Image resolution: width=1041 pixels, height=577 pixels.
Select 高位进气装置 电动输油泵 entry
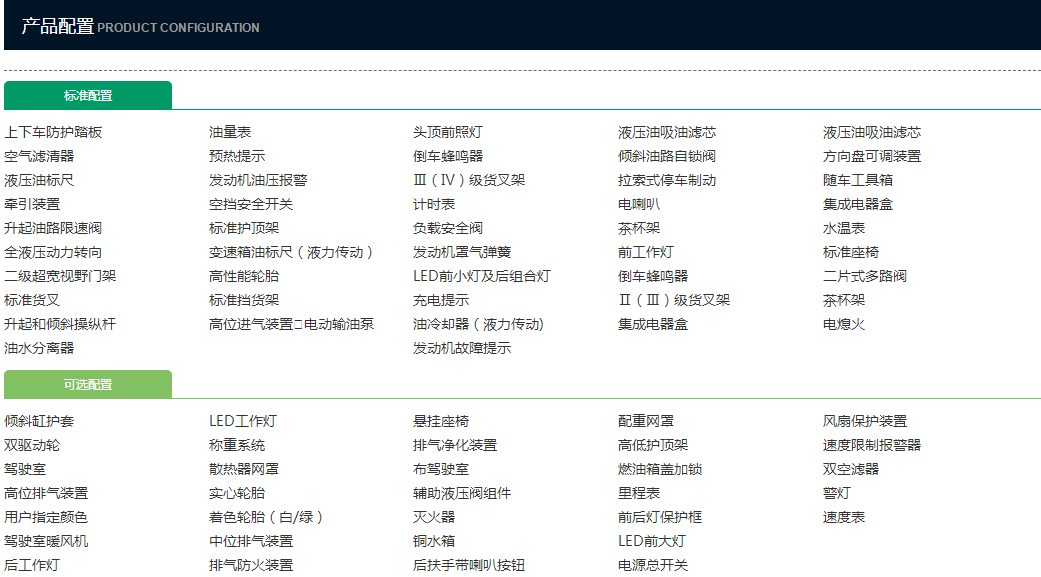coord(291,324)
